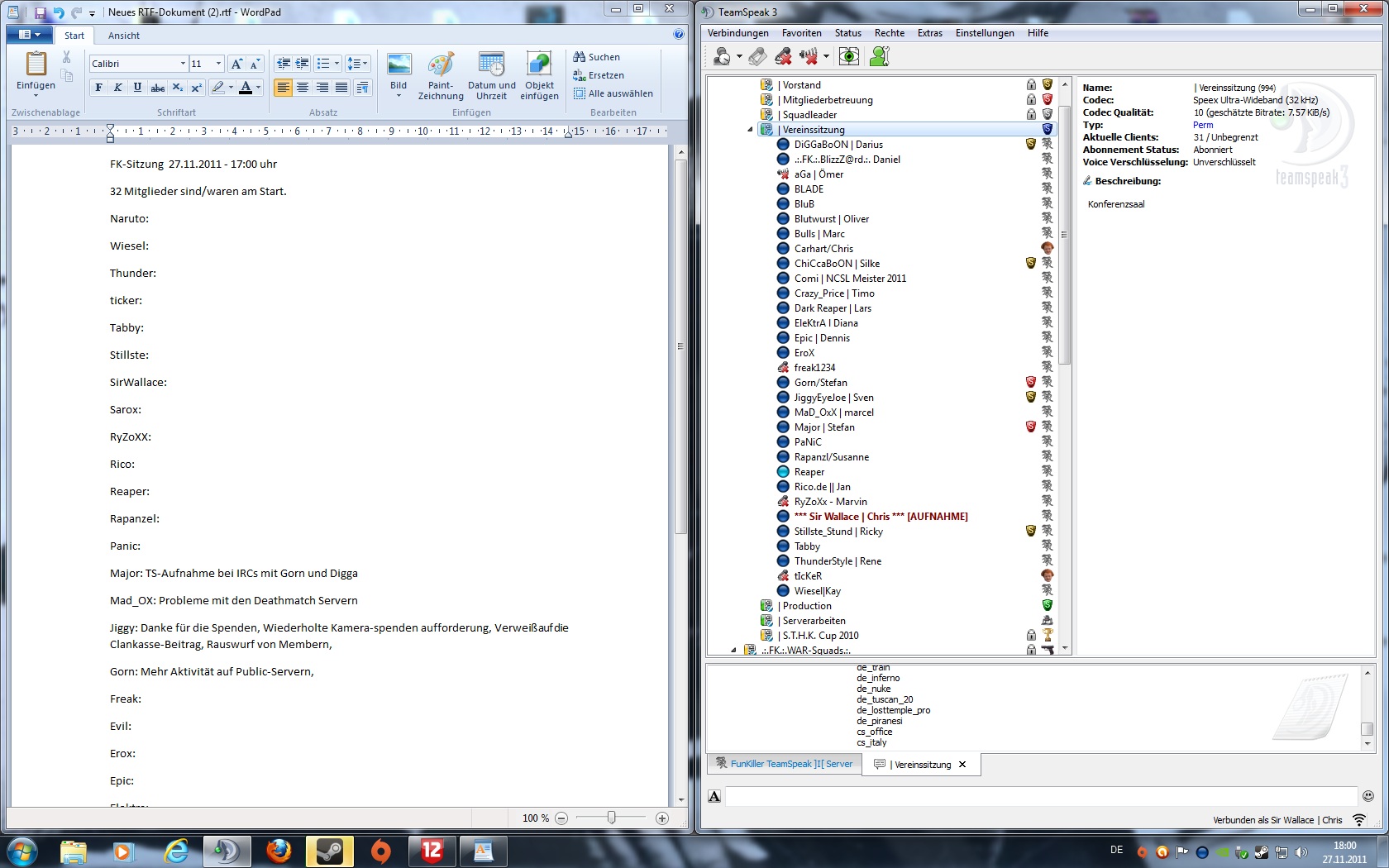Insert a picture via Bild
The width and height of the screenshot is (1389, 868).
pyautogui.click(x=399, y=74)
